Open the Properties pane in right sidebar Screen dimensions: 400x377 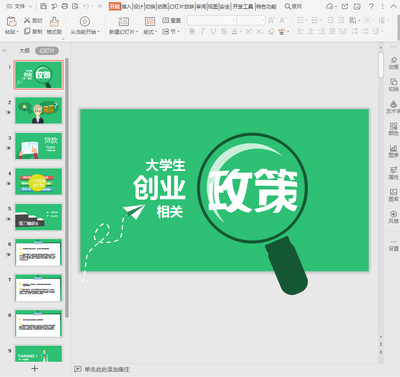click(x=394, y=173)
